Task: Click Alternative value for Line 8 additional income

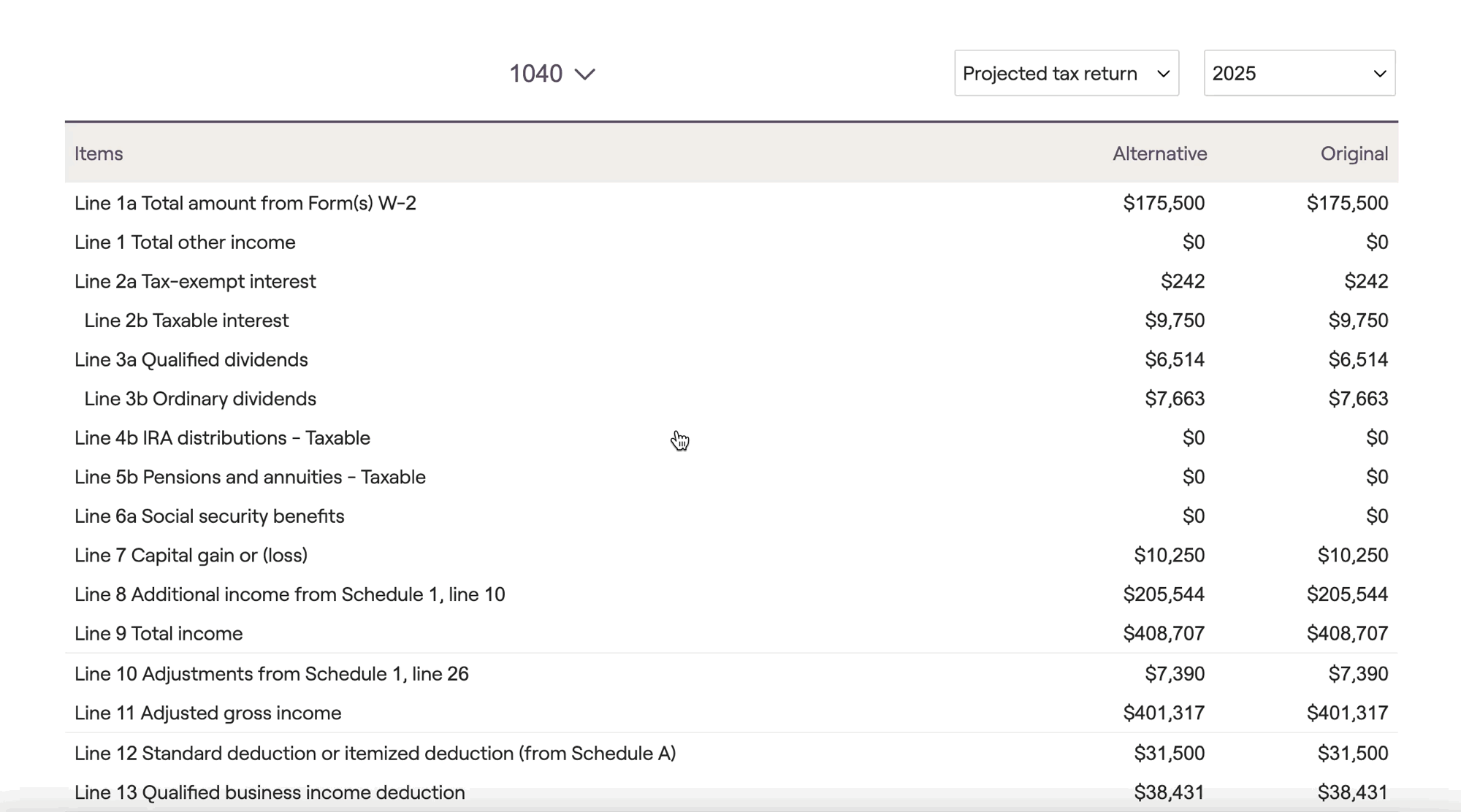Action: 1164,594
